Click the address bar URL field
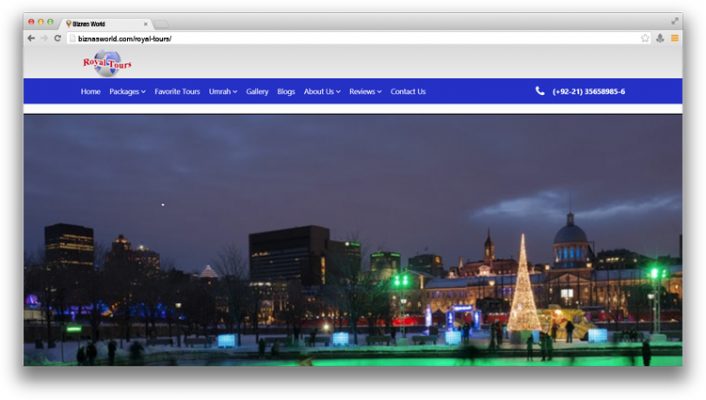Screen dimensions: 706x400 350,38
